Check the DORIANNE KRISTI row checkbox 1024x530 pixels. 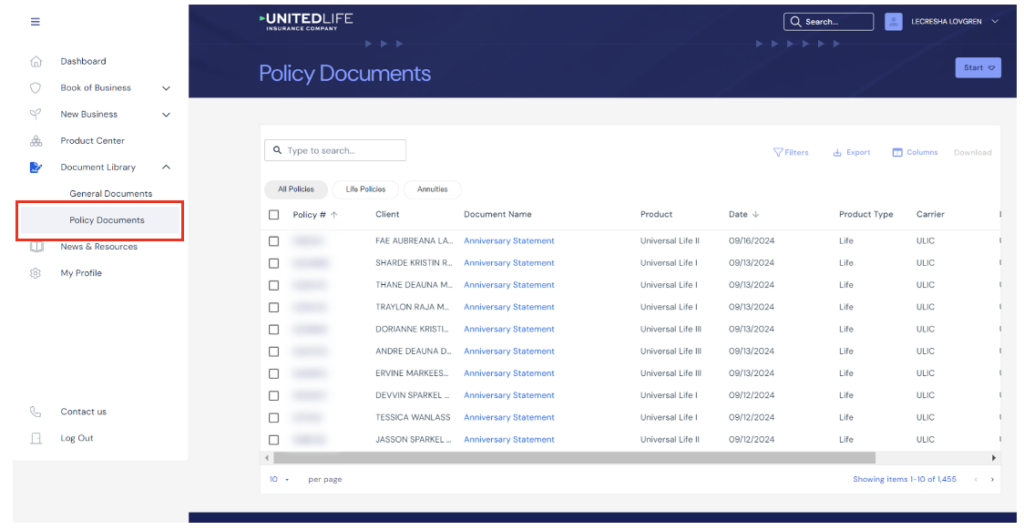point(274,330)
